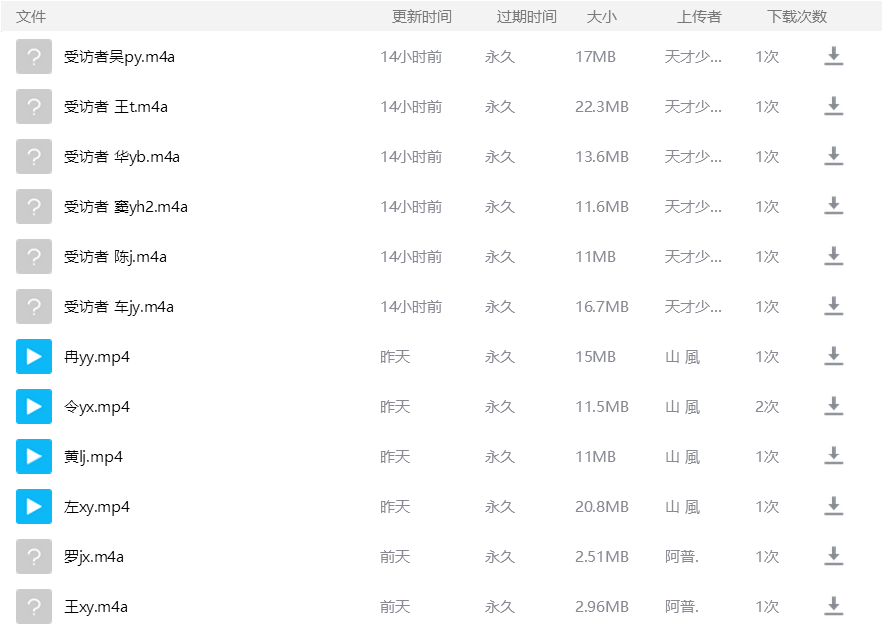Select the question-mark icon of 受访者 陈j.m4a

[x=34, y=257]
